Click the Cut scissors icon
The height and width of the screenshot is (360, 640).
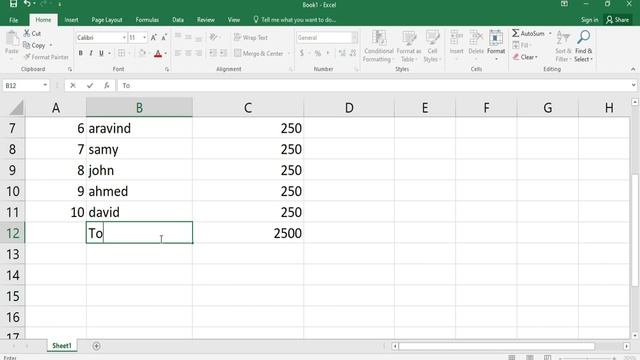click(27, 33)
